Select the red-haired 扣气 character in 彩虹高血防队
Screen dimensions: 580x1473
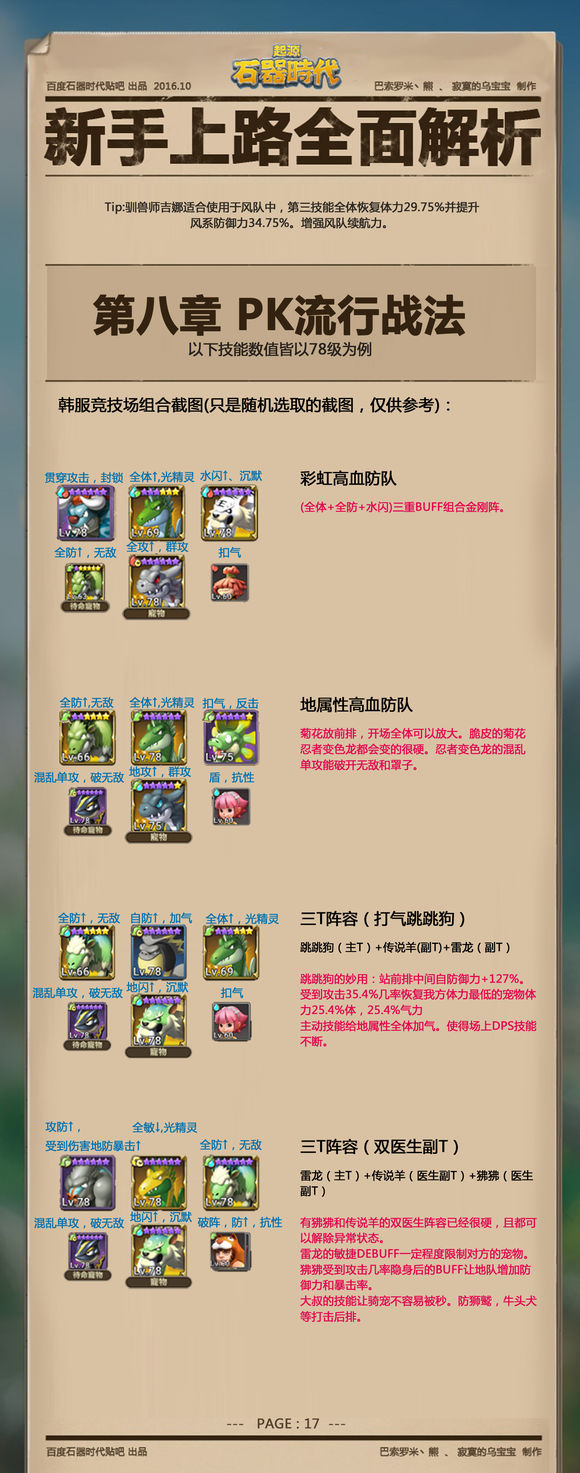click(230, 583)
